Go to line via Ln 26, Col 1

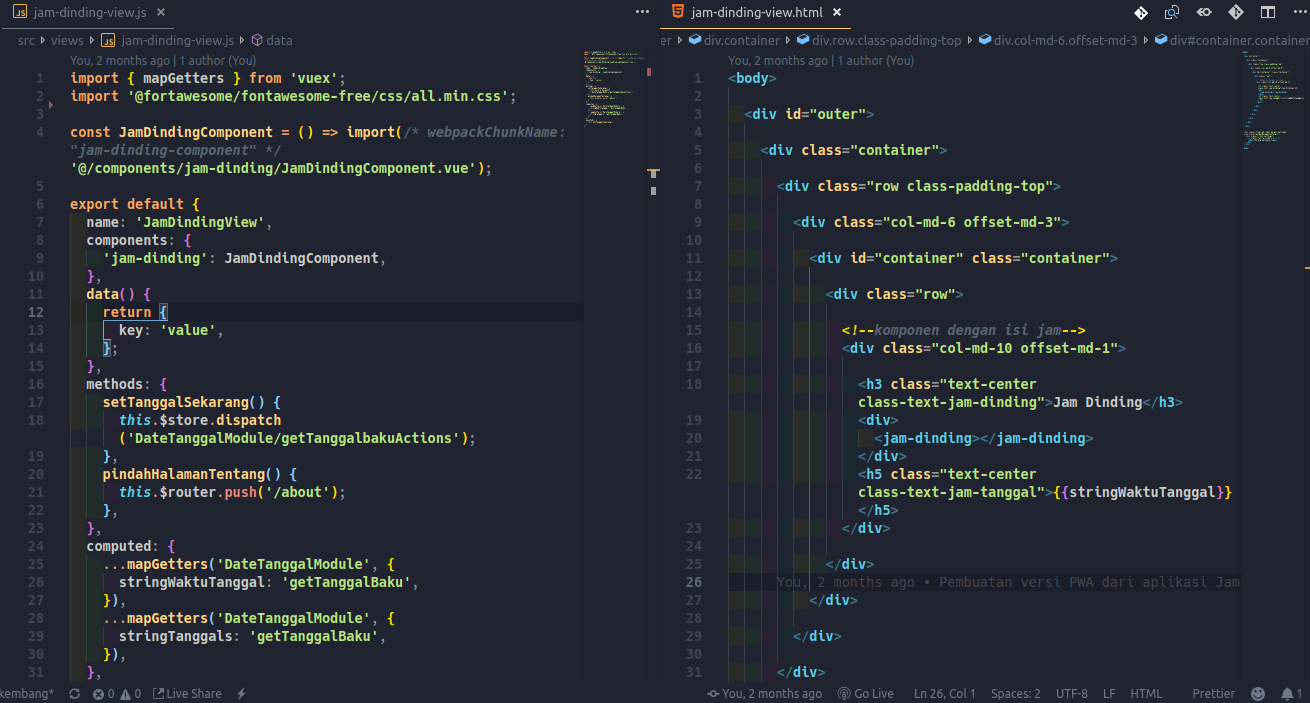[944, 693]
